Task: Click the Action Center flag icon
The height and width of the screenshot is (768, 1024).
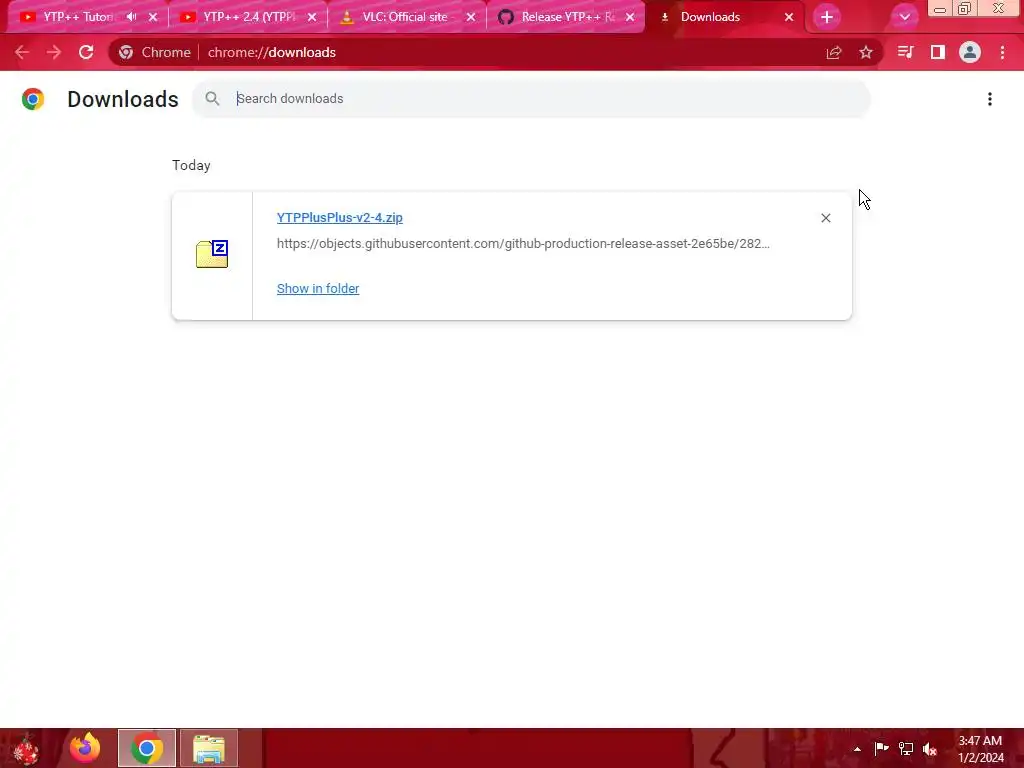Action: [x=882, y=748]
